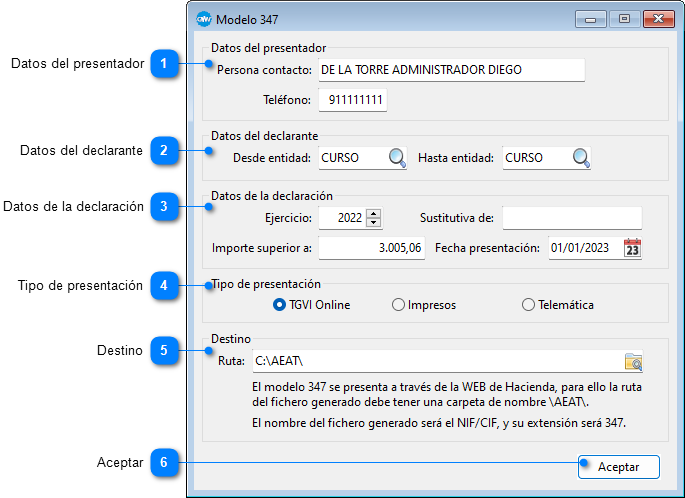The height and width of the screenshot is (498, 685).
Task: Click the Persona contacto text field
Action: 450,70
